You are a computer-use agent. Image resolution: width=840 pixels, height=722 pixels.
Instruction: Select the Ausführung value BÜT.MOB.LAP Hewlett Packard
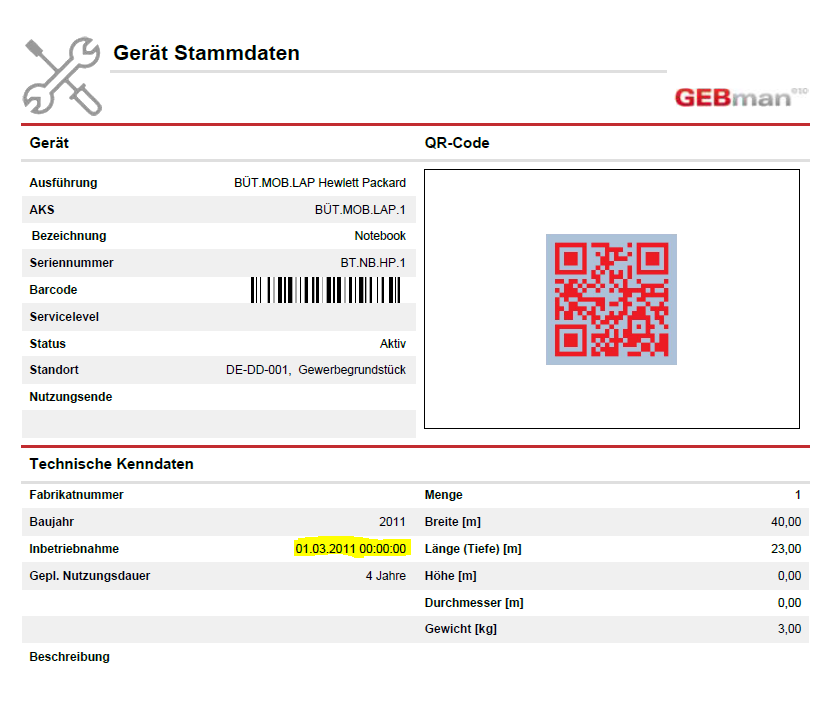pos(320,183)
